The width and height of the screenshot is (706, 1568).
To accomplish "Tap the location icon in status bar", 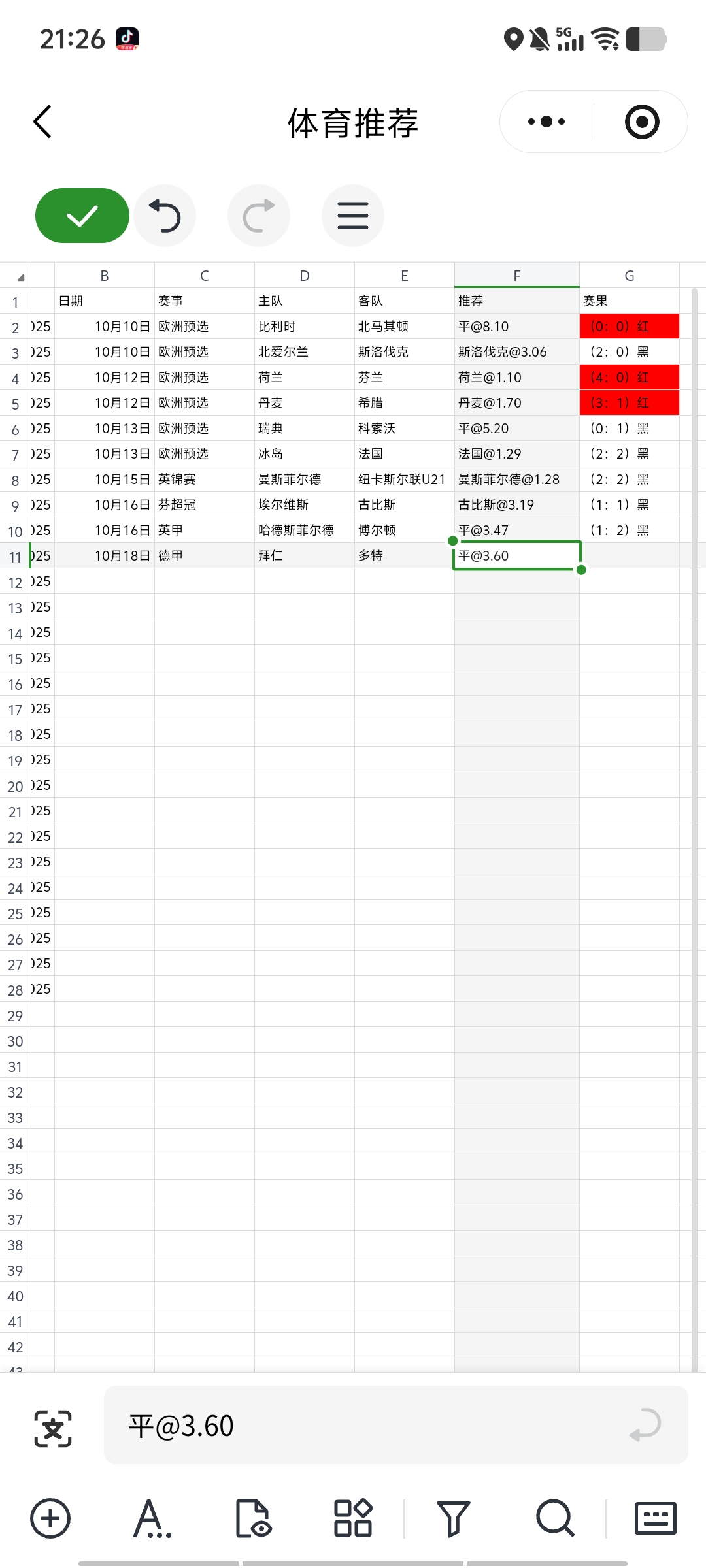I will [514, 39].
